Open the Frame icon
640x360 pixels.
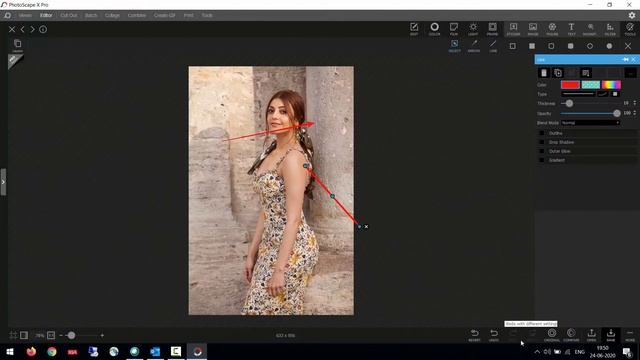[492, 29]
